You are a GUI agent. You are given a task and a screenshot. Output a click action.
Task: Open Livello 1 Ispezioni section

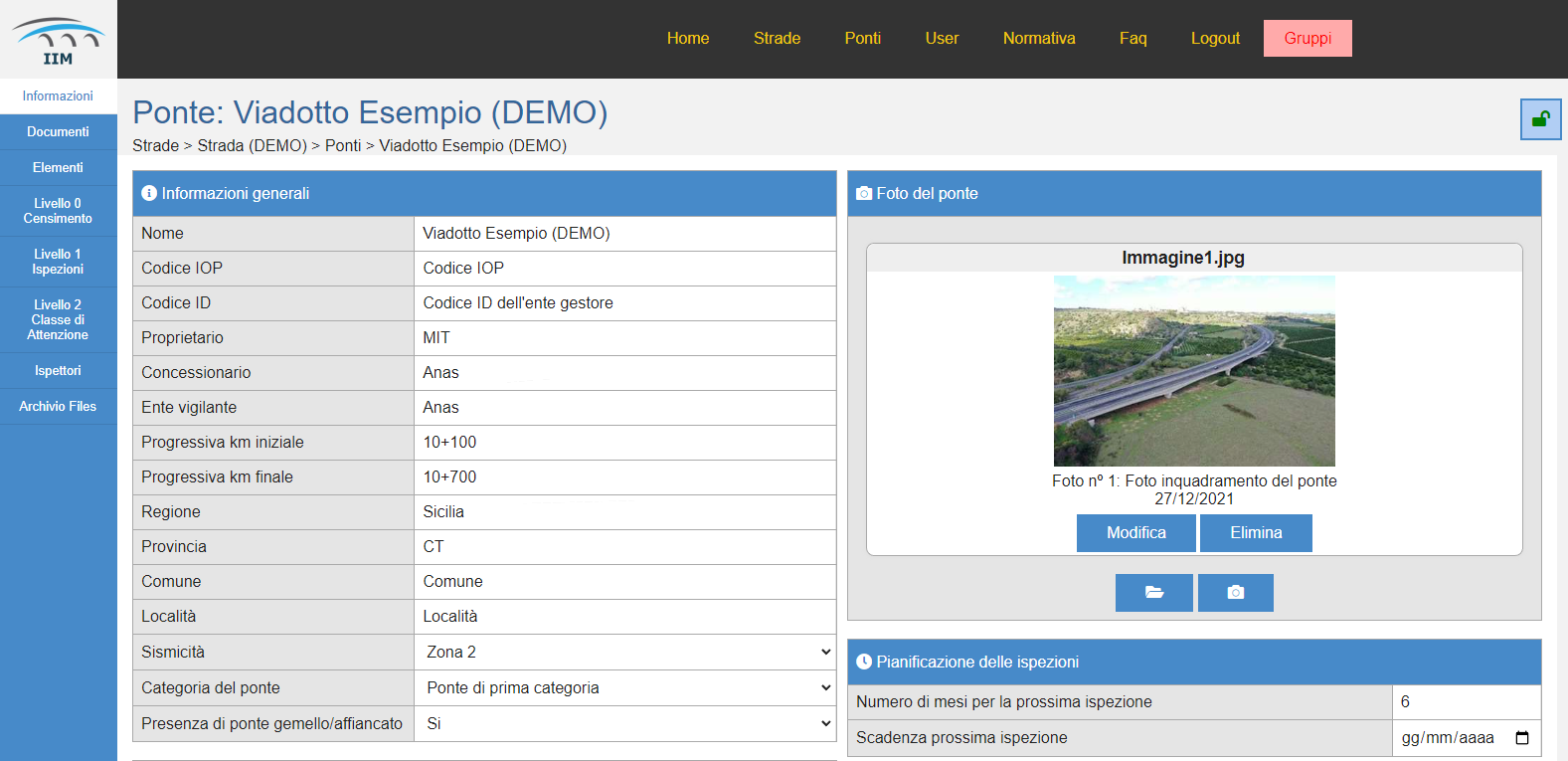point(58,262)
